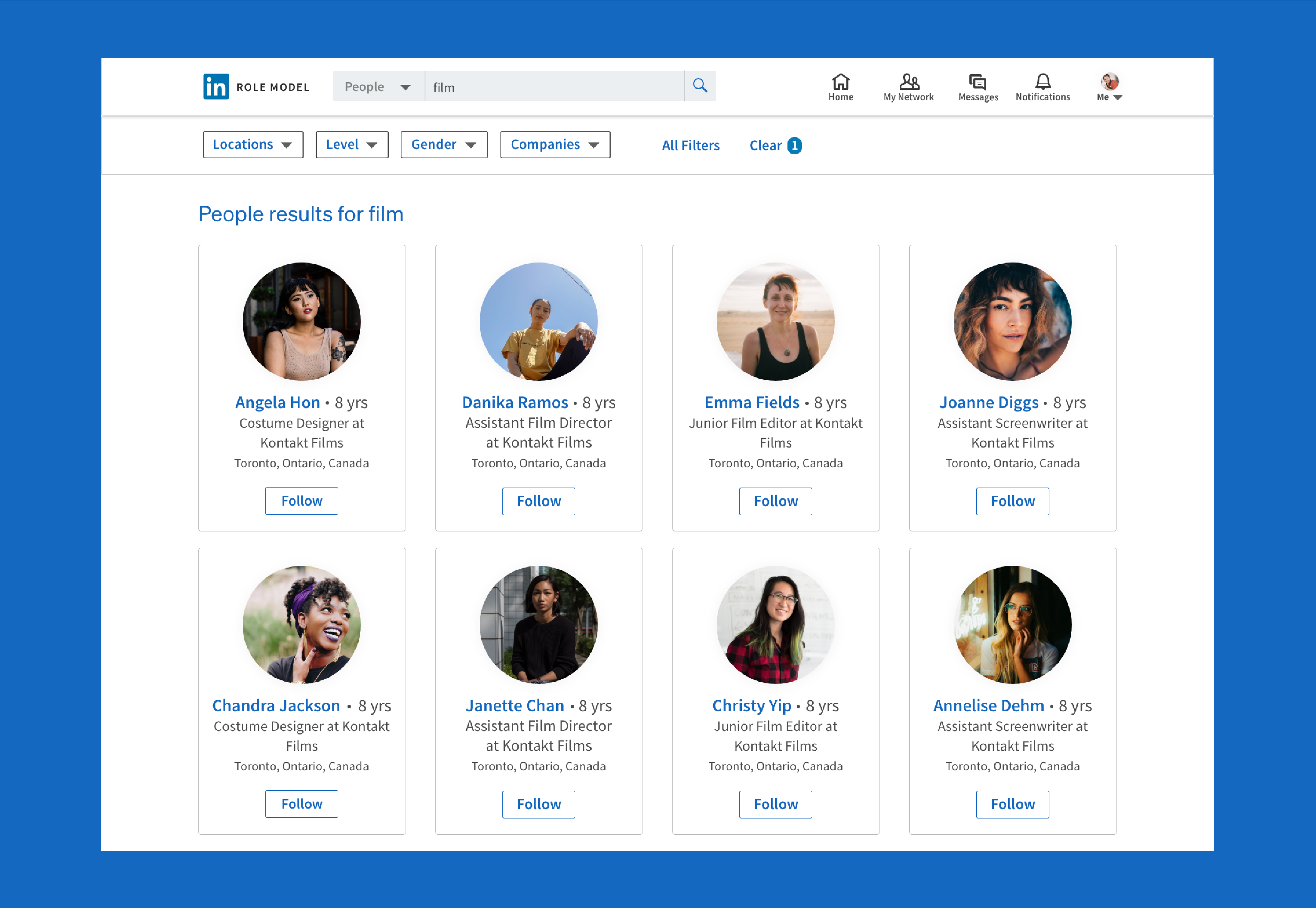Follow Angela Hon

click(x=301, y=501)
